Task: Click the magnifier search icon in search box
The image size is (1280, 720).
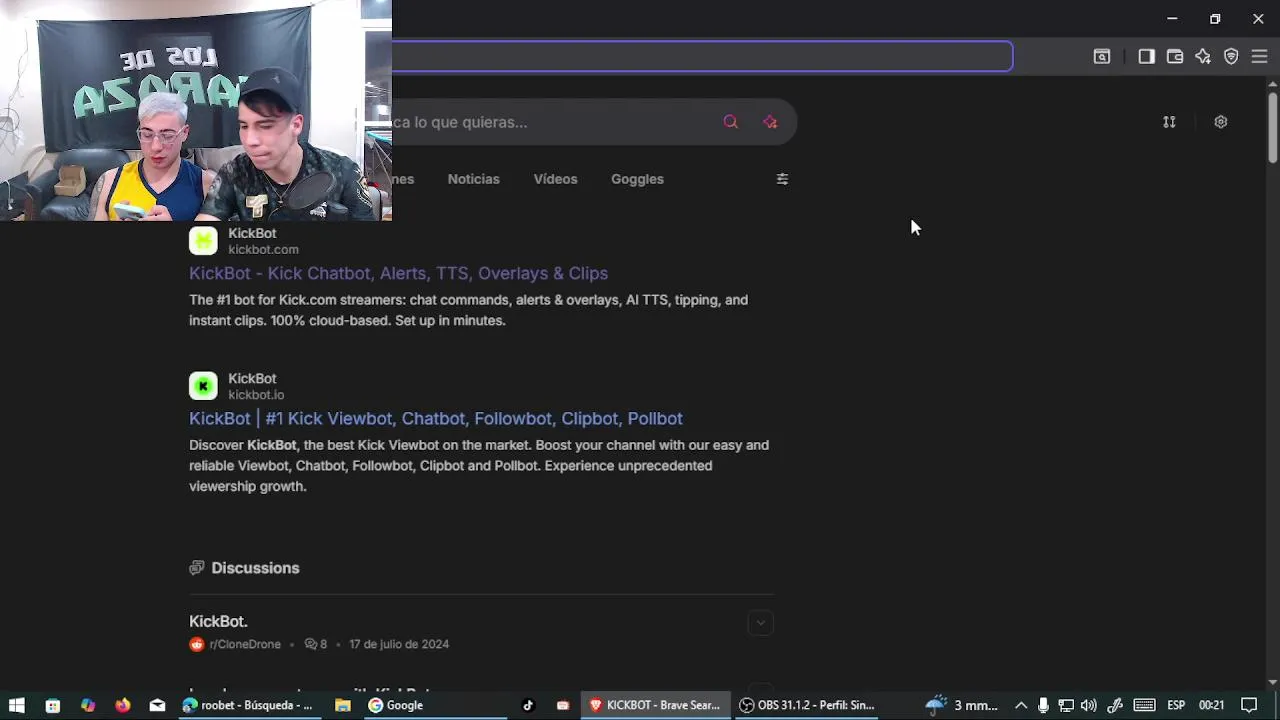Action: [731, 122]
